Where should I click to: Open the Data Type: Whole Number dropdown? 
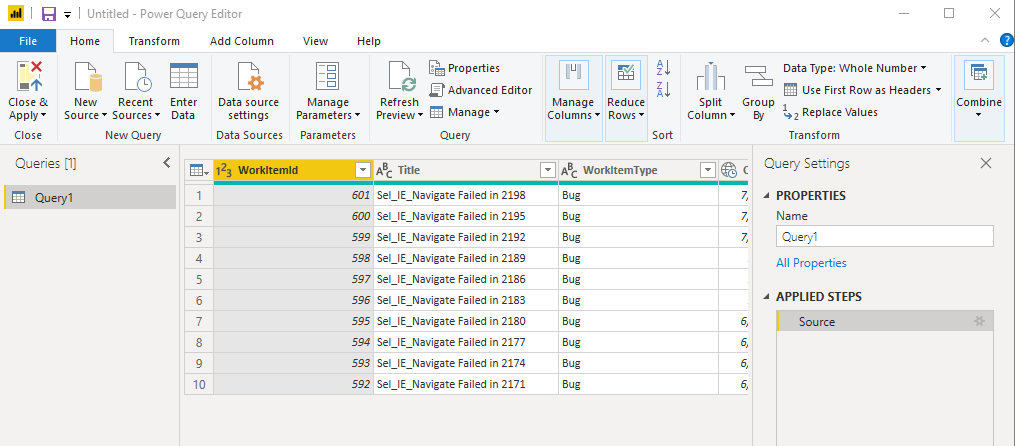tap(854, 68)
